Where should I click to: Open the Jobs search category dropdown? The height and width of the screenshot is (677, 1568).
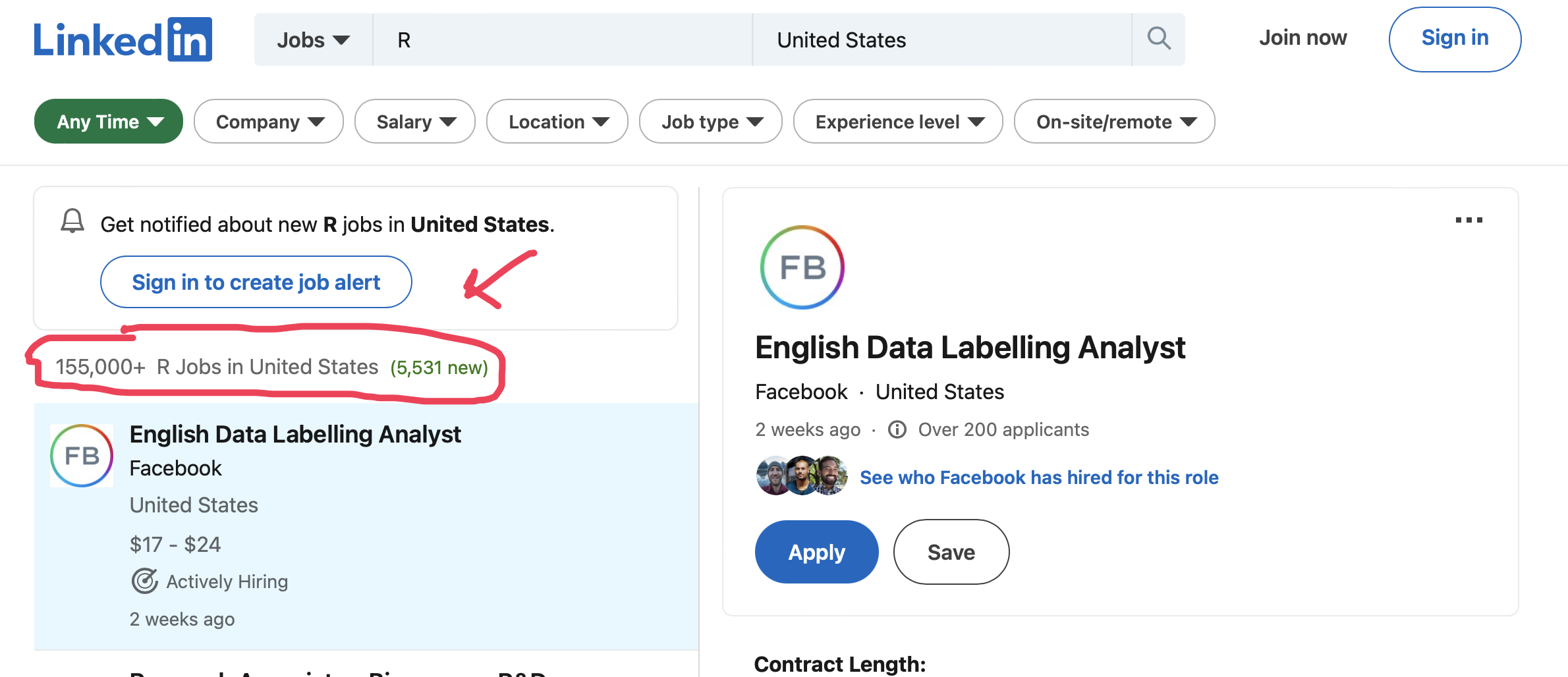click(313, 40)
